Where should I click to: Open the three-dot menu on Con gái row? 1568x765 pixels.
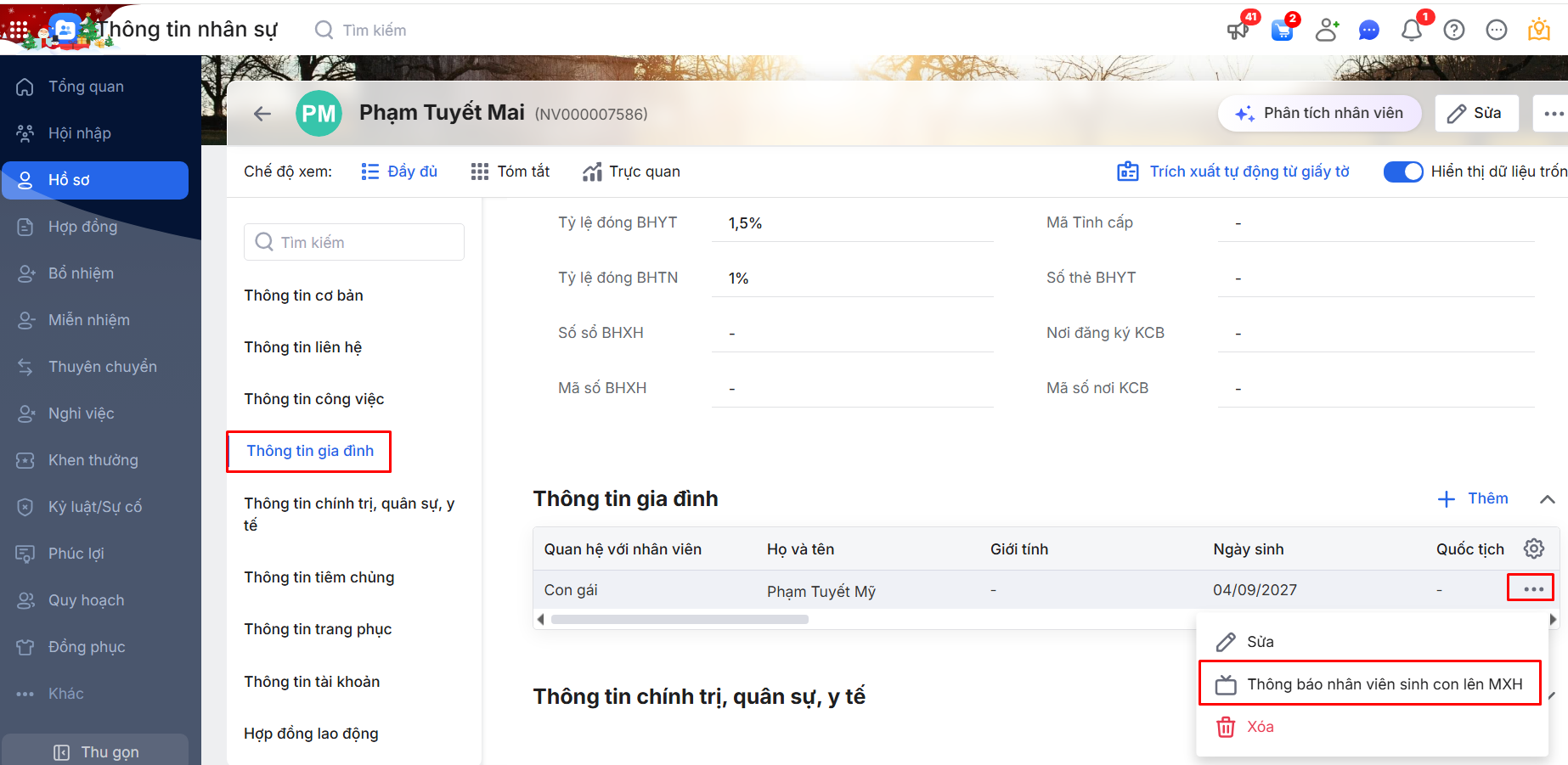point(1532,588)
